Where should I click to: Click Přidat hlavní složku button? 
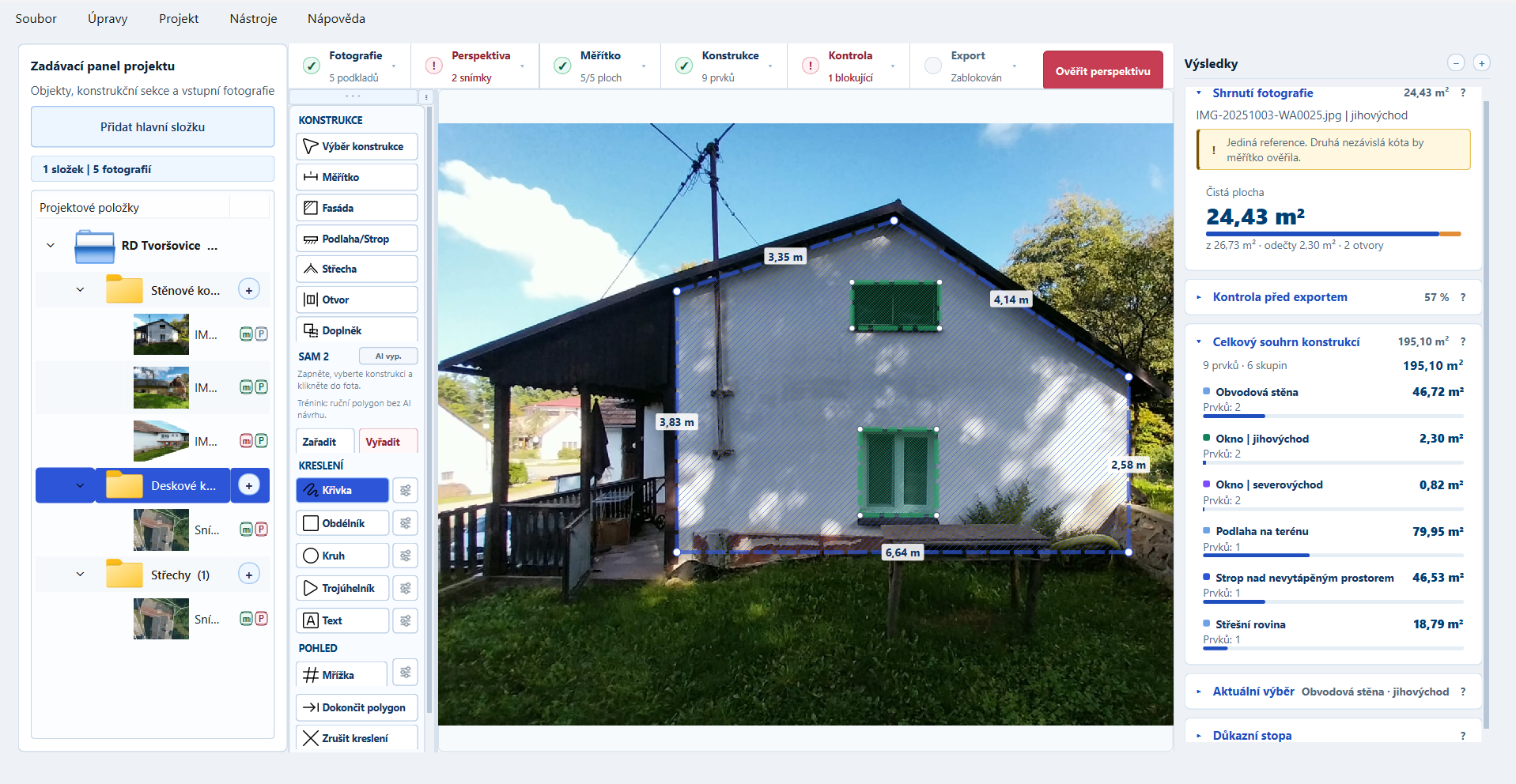(153, 126)
